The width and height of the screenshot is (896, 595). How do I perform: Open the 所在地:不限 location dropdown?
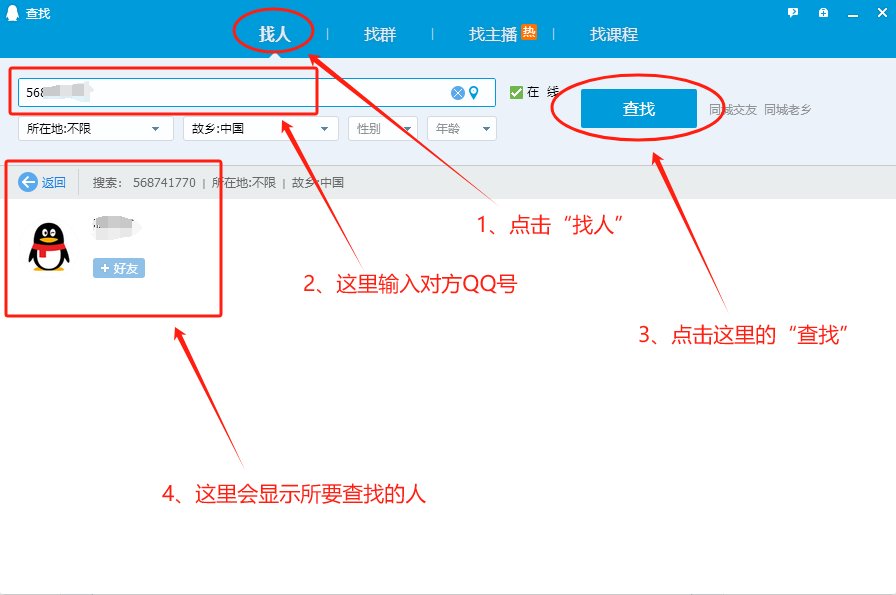95,128
